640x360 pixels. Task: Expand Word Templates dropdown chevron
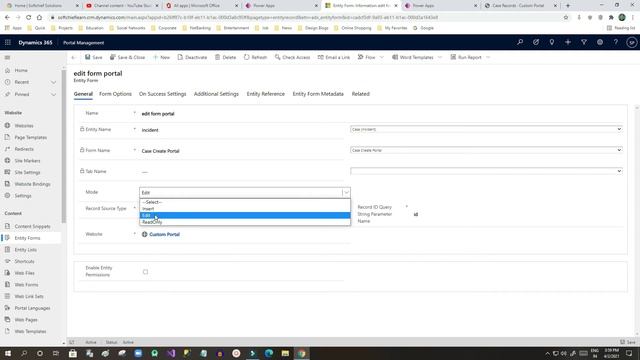(x=440, y=58)
